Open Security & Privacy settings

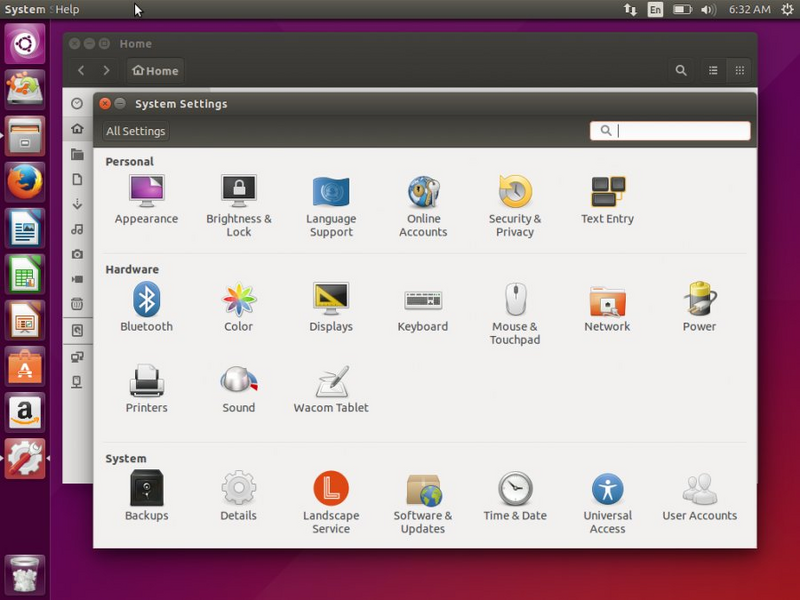[x=515, y=195]
